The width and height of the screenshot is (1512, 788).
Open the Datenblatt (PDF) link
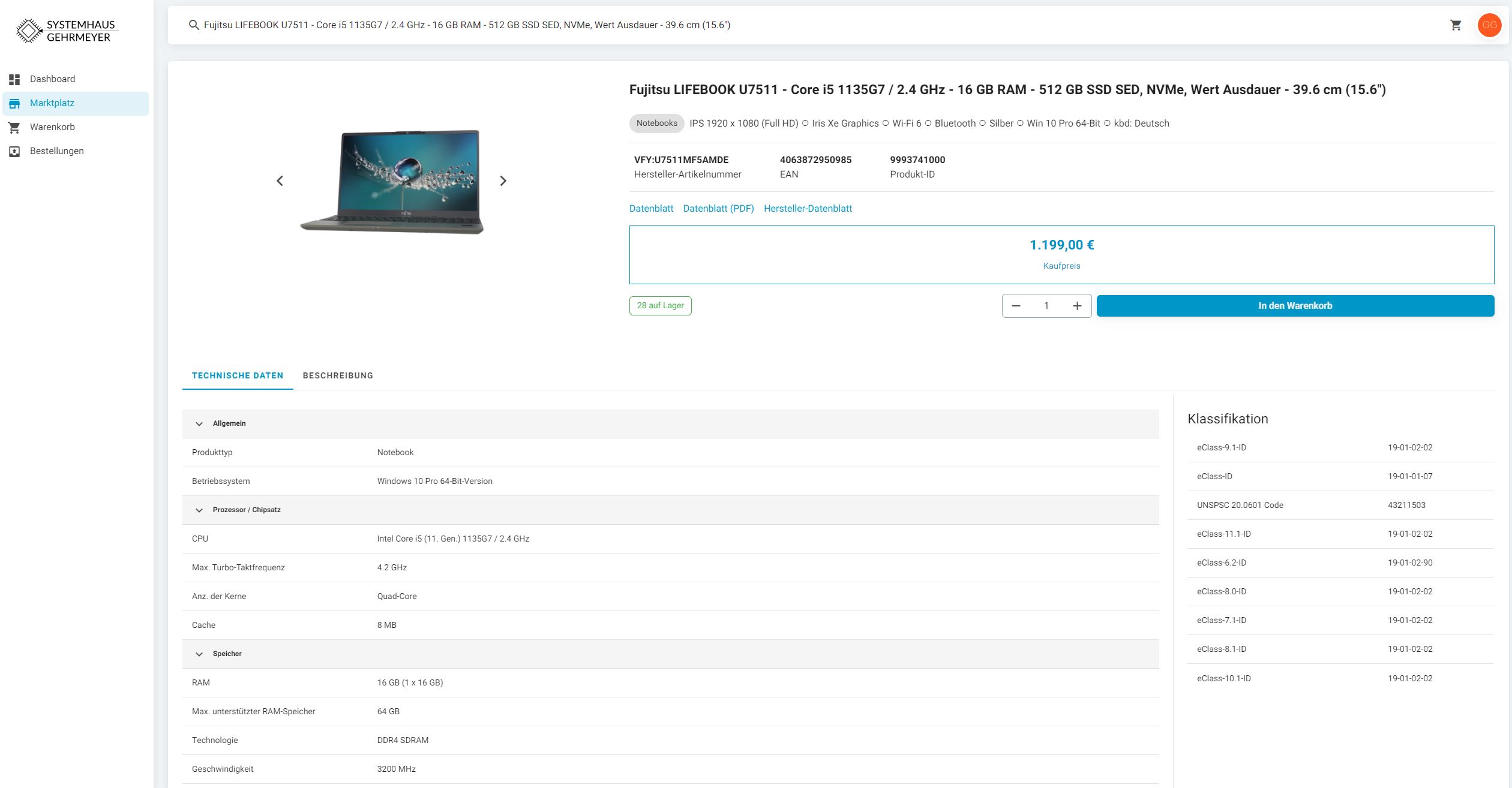coord(718,209)
